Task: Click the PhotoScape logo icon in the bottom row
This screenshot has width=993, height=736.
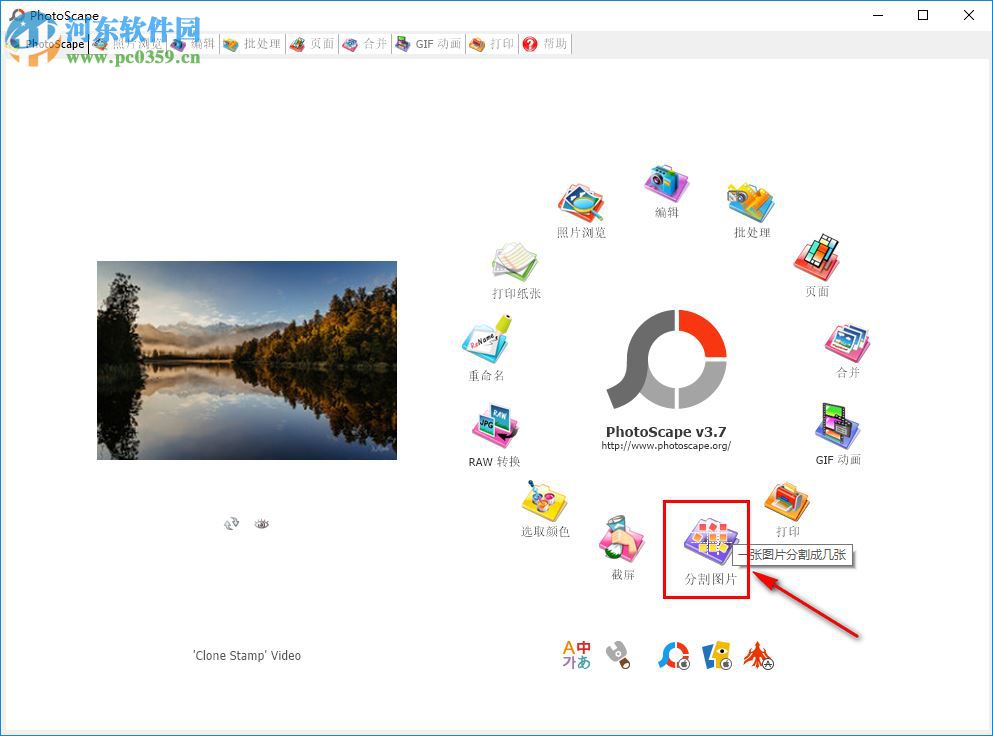Action: (x=674, y=656)
